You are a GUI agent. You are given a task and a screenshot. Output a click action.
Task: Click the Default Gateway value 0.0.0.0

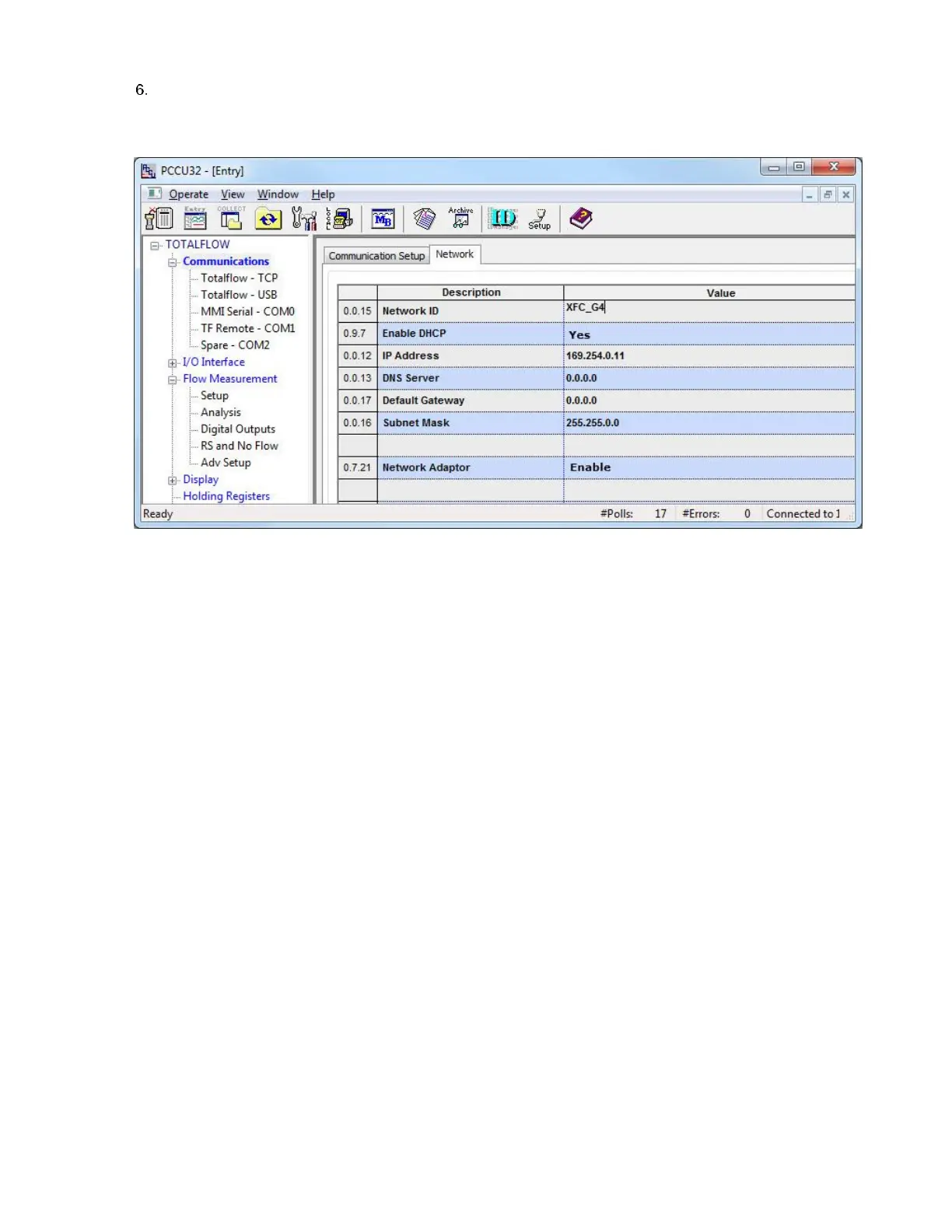pos(709,401)
